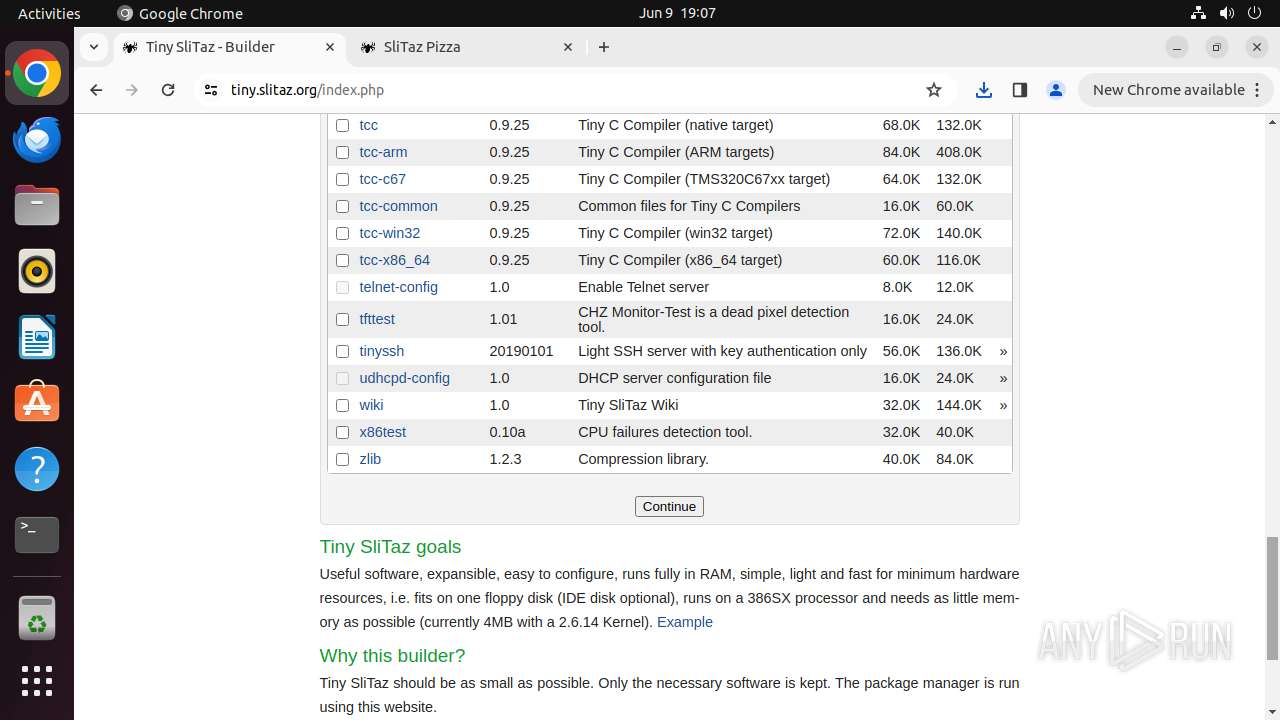Screen dimensions: 1280x720
Task: Open the tinyssh package link
Action: point(382,351)
